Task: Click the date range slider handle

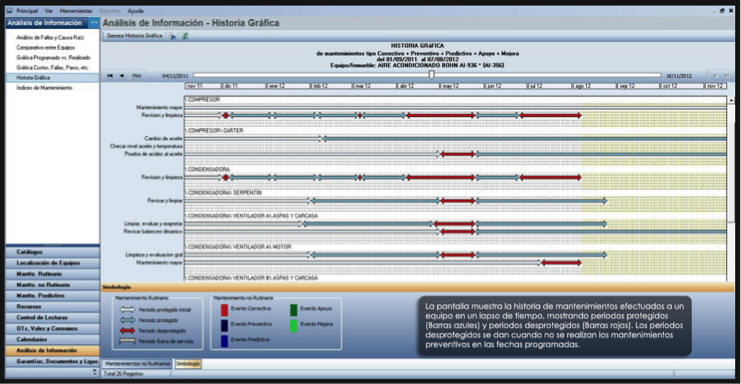Action: tap(431, 75)
